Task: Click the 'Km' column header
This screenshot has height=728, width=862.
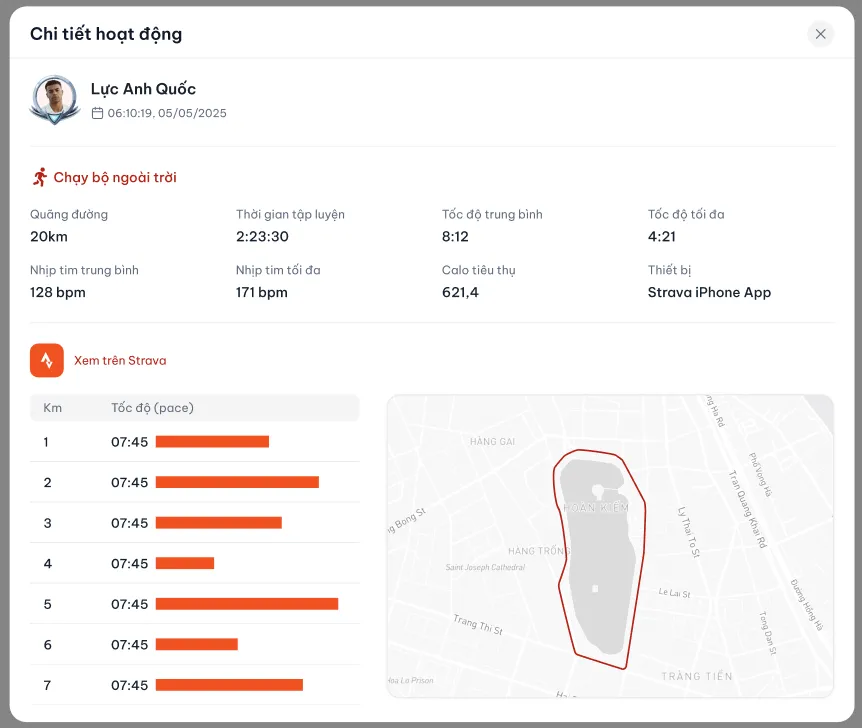Action: (x=53, y=408)
